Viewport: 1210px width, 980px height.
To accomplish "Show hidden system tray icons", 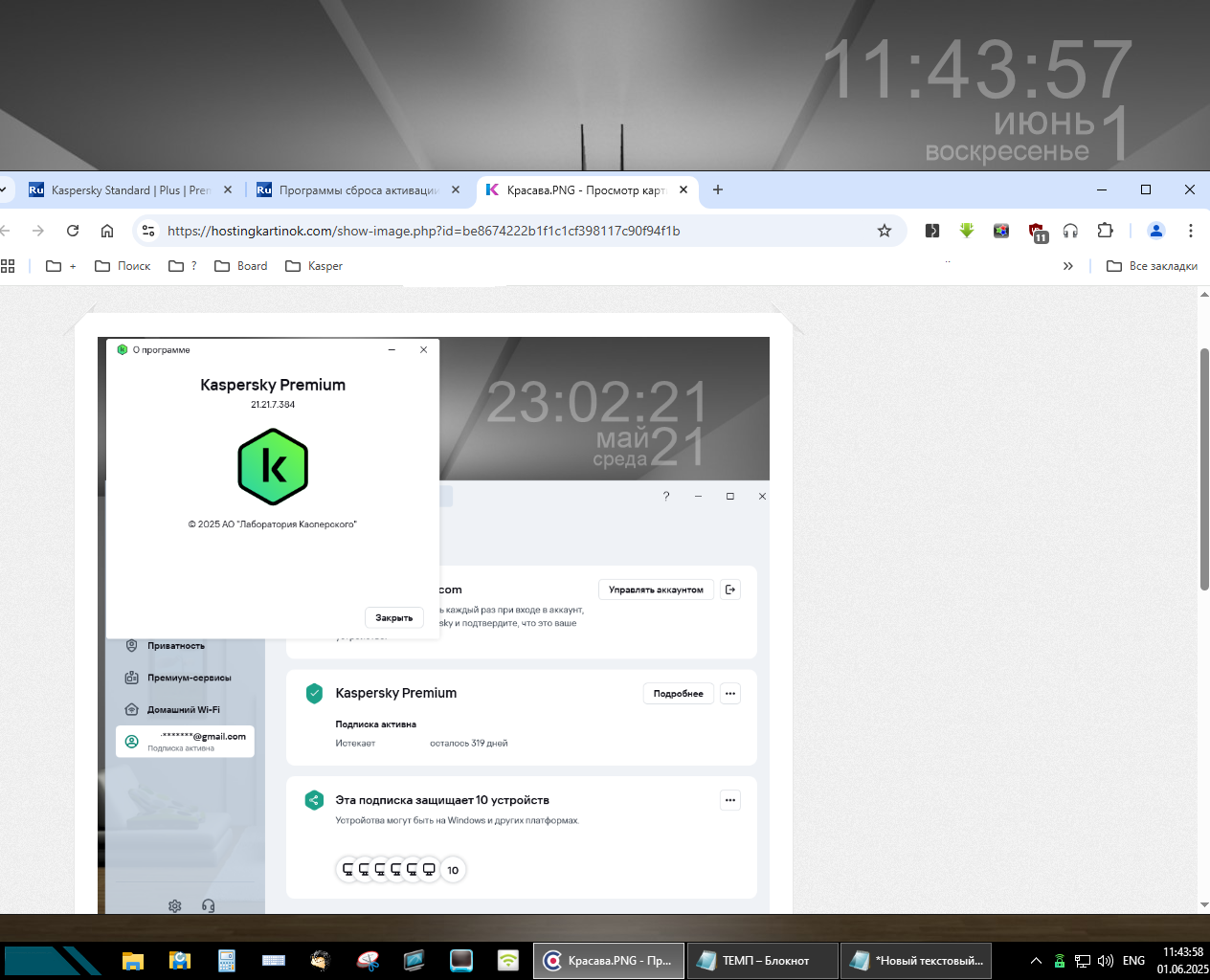I will click(x=1036, y=961).
